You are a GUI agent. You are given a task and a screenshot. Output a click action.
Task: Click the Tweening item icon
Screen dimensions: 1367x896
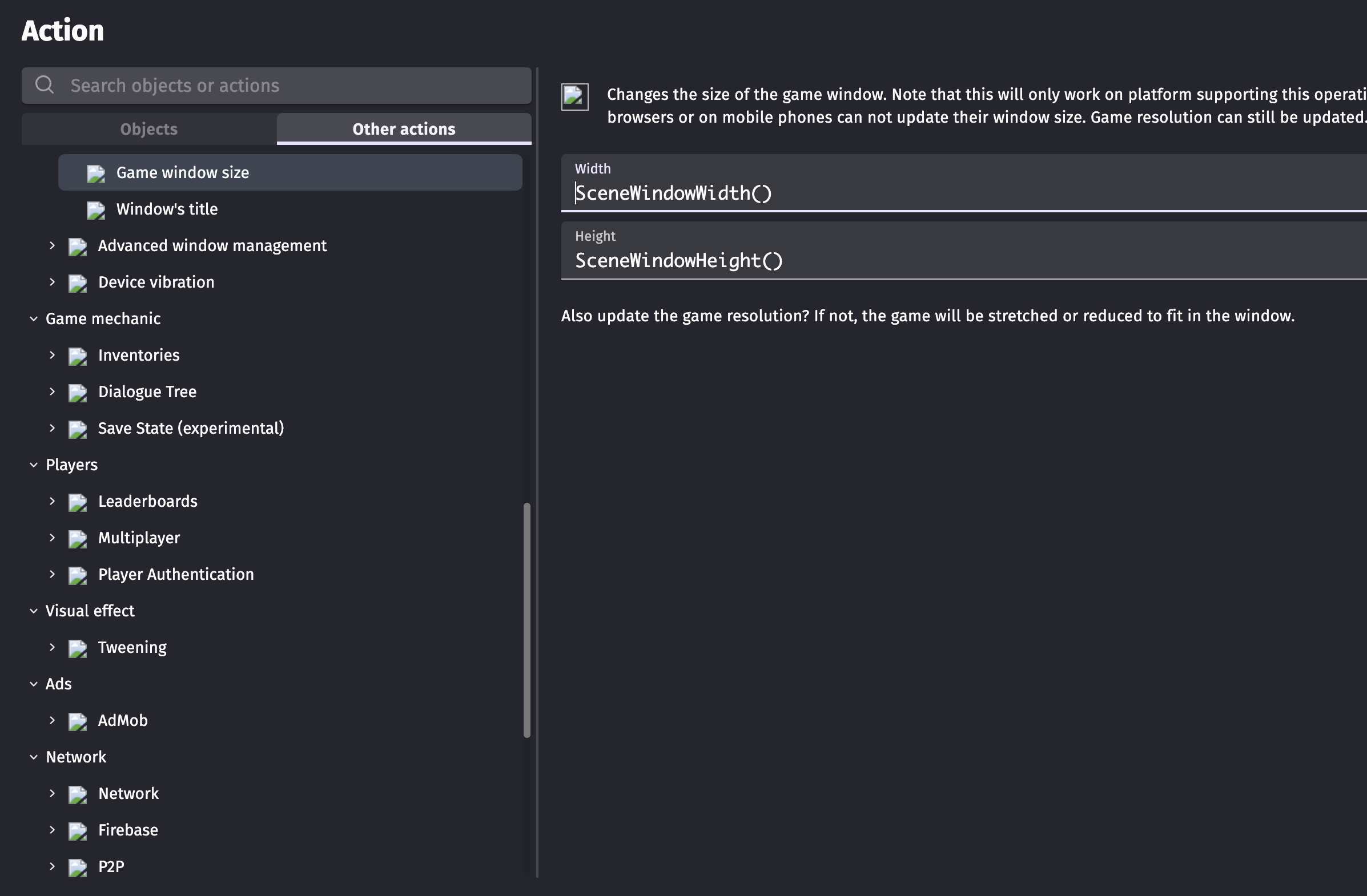[x=78, y=648]
